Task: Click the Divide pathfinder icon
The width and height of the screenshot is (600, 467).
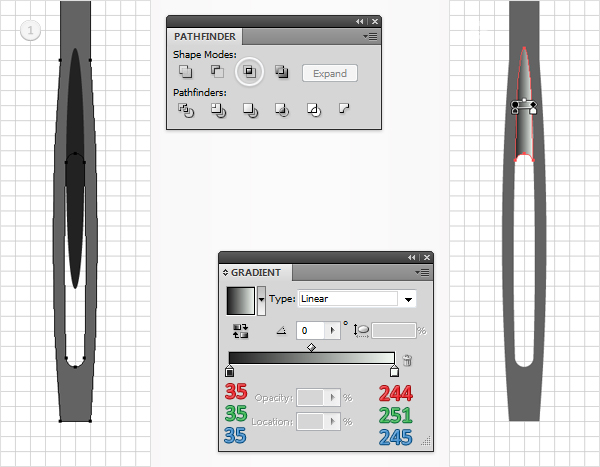Action: pyautogui.click(x=186, y=110)
